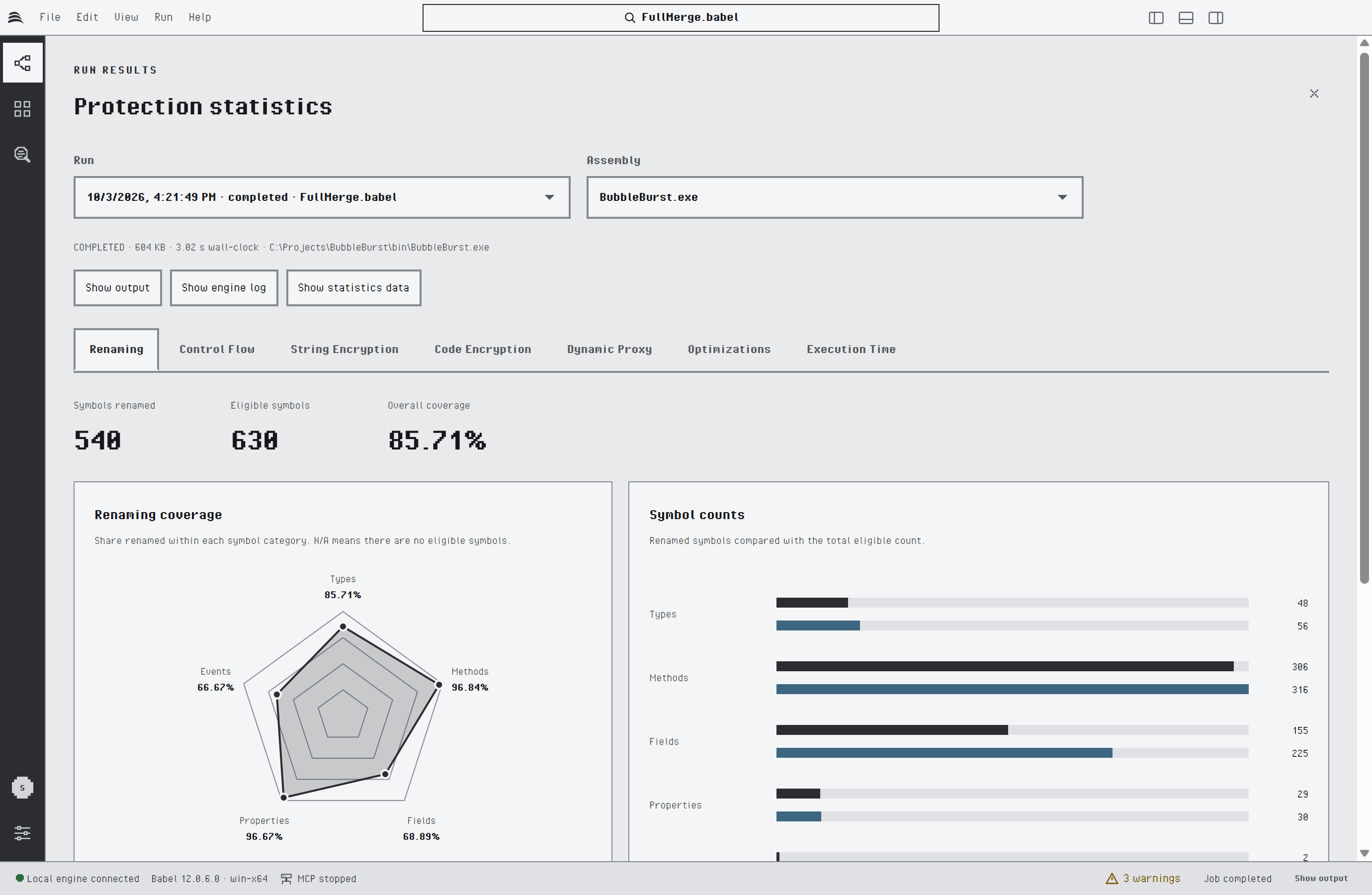Click Show output in the status bar
Image resolution: width=1372 pixels, height=895 pixels.
point(1321,878)
